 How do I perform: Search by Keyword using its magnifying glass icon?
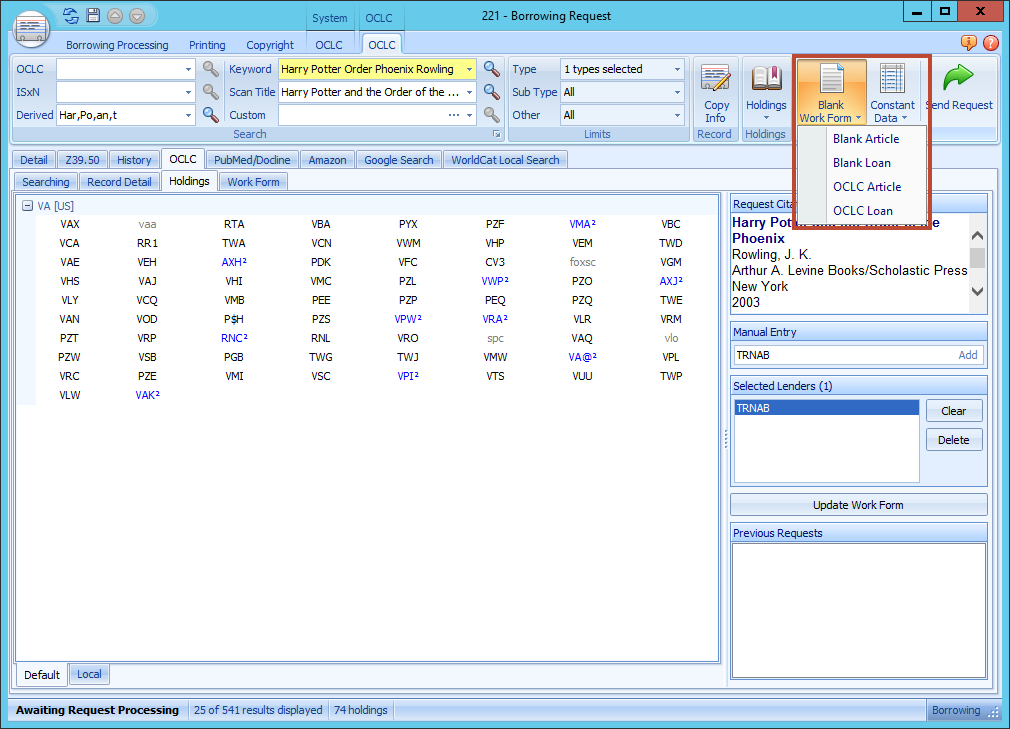[490, 69]
